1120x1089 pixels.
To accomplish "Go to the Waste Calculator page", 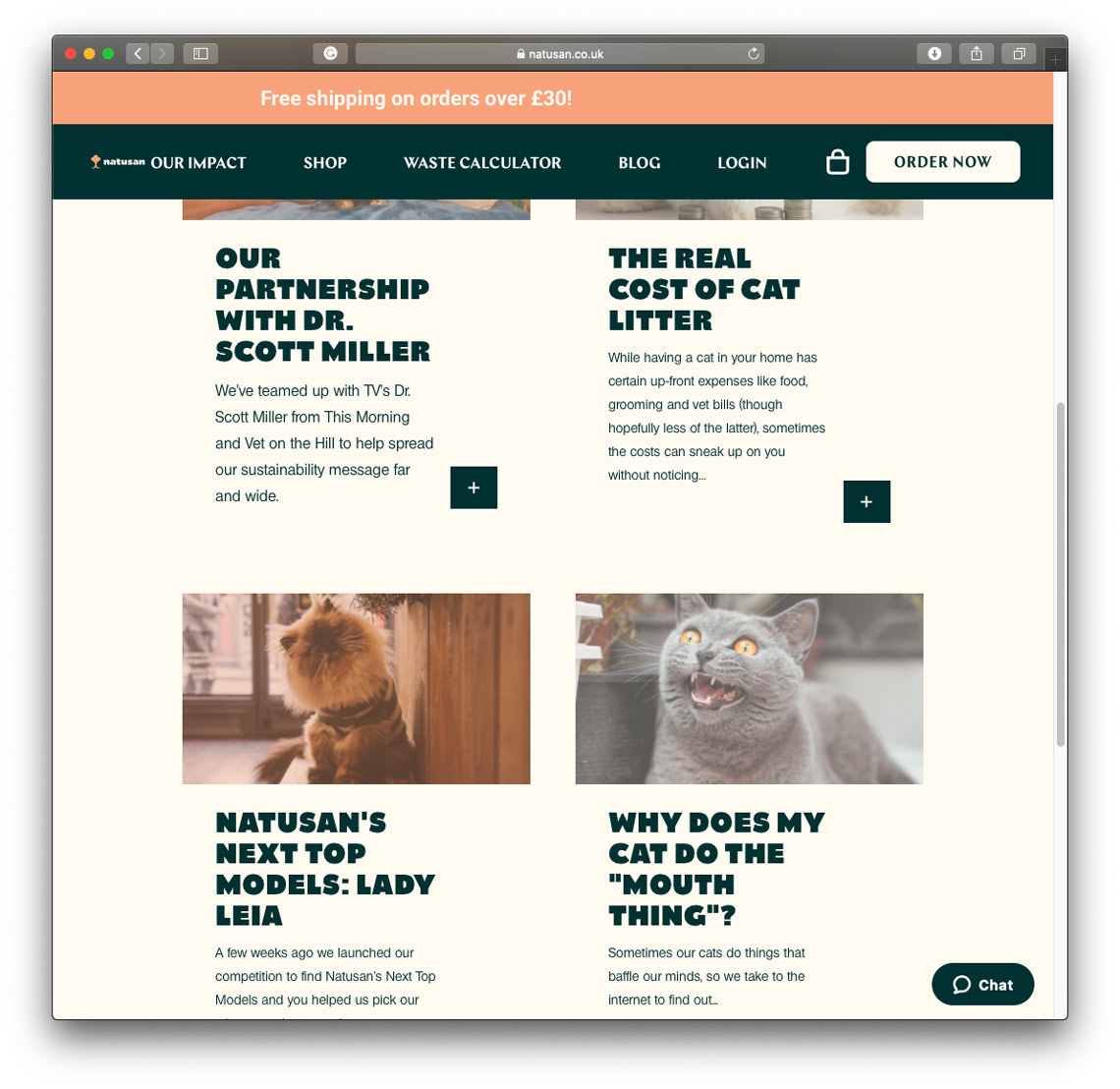I will click(x=482, y=163).
